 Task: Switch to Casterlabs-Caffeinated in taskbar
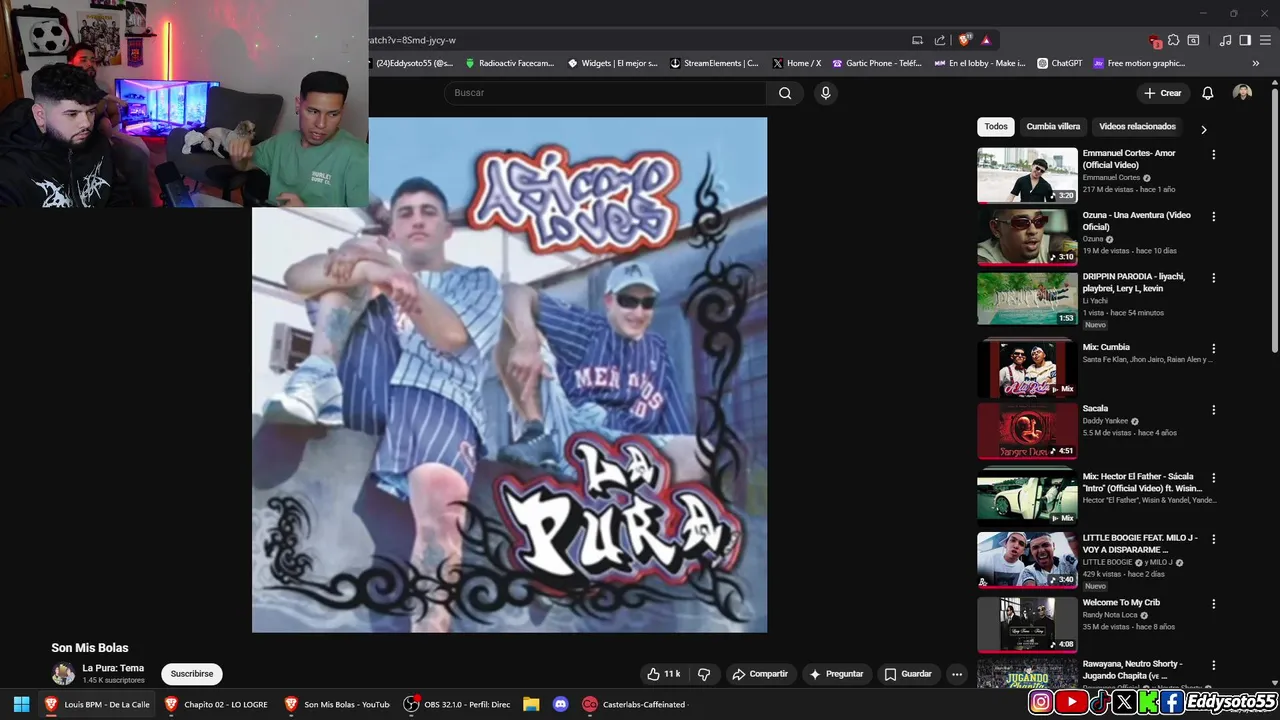(x=635, y=704)
